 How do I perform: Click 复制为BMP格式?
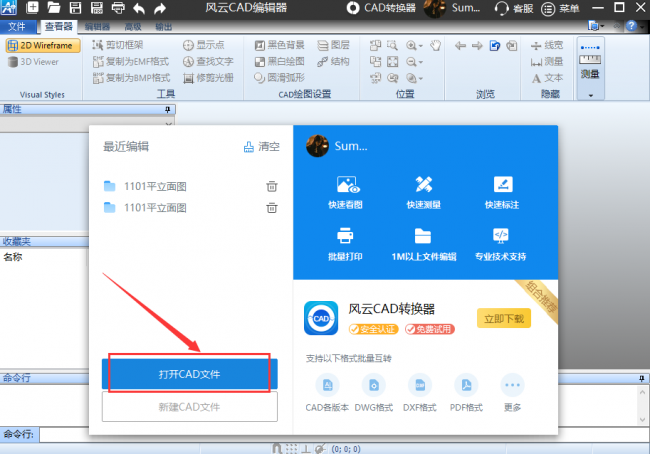coord(131,78)
